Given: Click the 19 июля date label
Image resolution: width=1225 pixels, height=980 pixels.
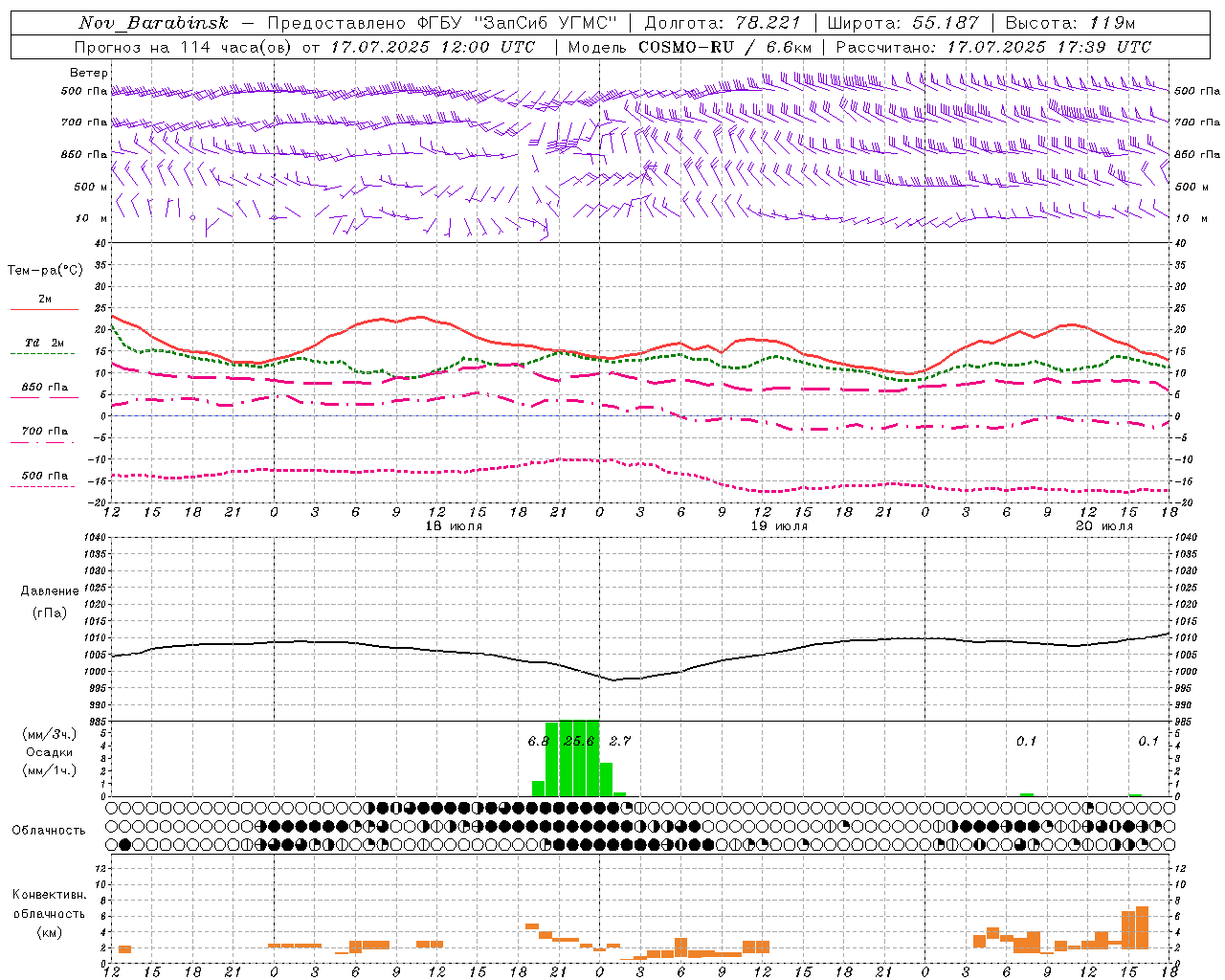Looking at the screenshot, I should click(x=779, y=526).
